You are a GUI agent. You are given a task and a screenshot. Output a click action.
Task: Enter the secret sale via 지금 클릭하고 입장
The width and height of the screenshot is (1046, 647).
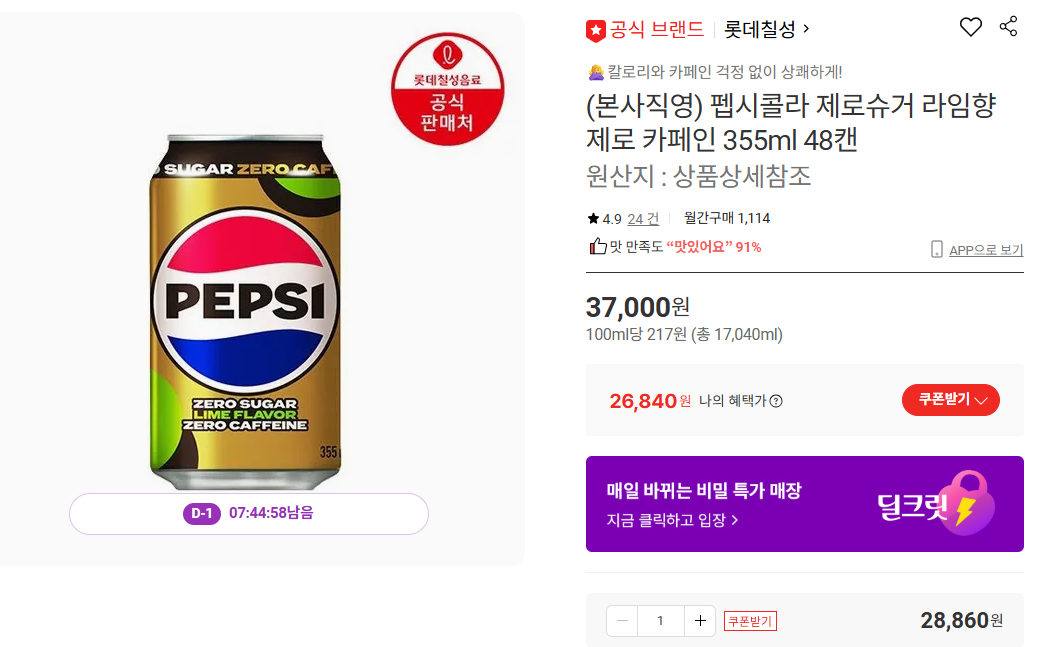click(x=672, y=520)
